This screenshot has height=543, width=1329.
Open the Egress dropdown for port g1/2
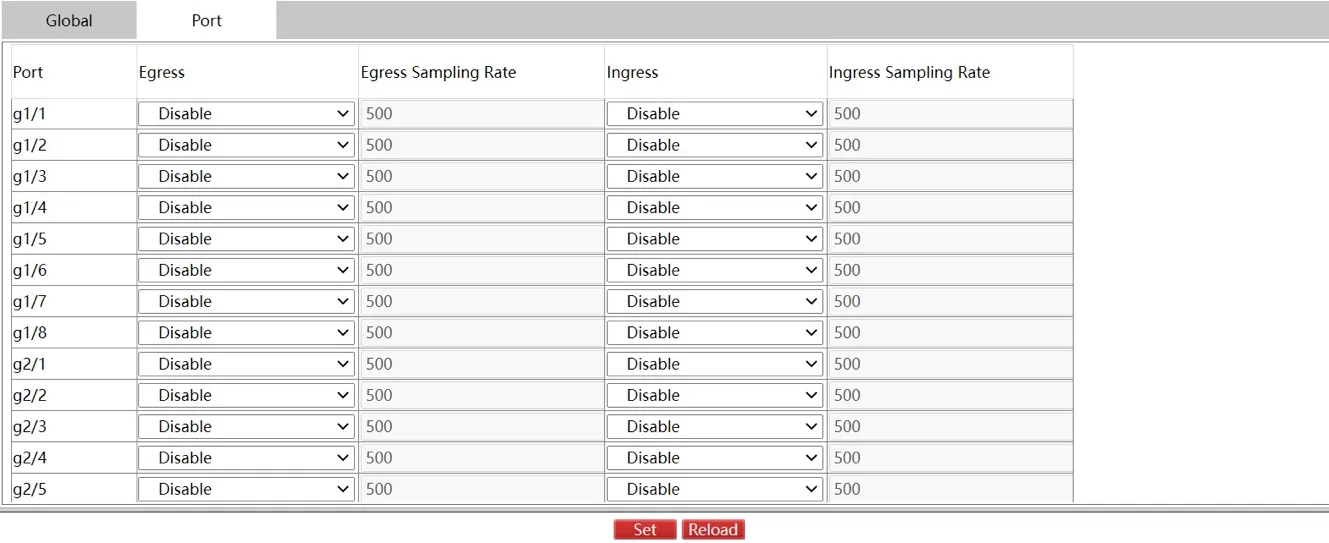pyautogui.click(x=247, y=145)
